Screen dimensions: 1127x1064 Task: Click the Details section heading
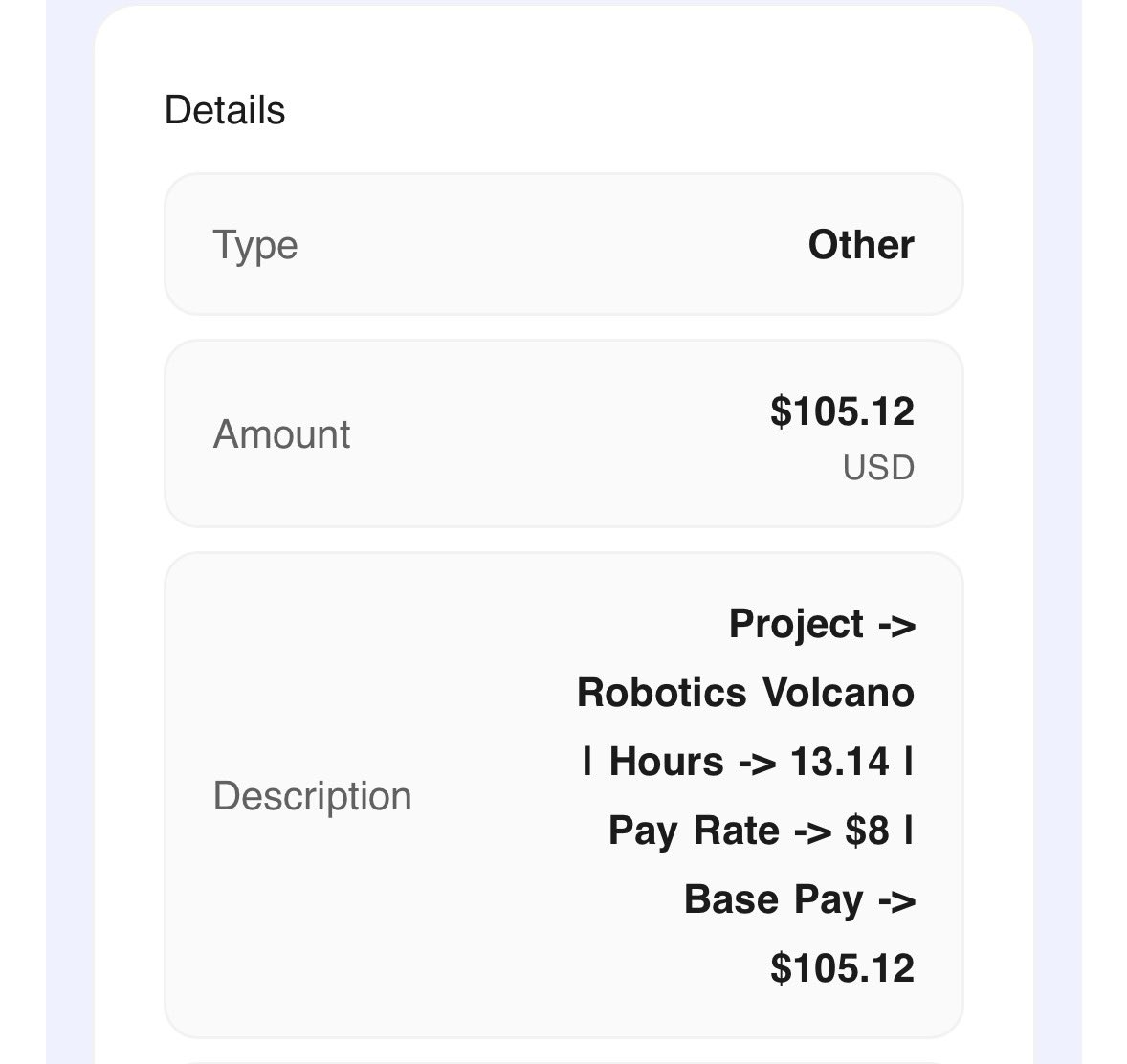pos(225,110)
